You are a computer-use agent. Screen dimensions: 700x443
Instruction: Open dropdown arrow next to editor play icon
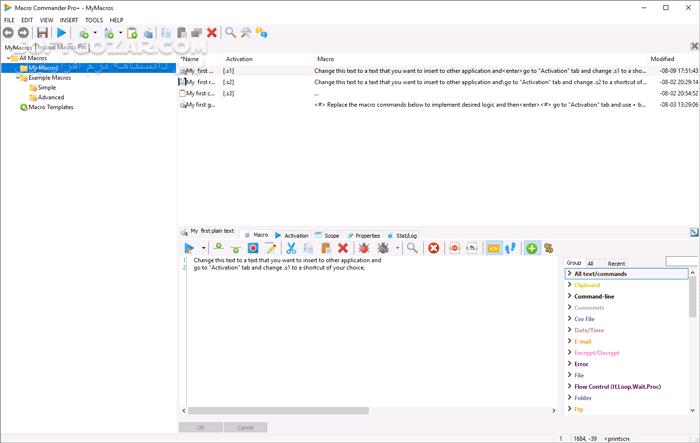[x=203, y=248]
